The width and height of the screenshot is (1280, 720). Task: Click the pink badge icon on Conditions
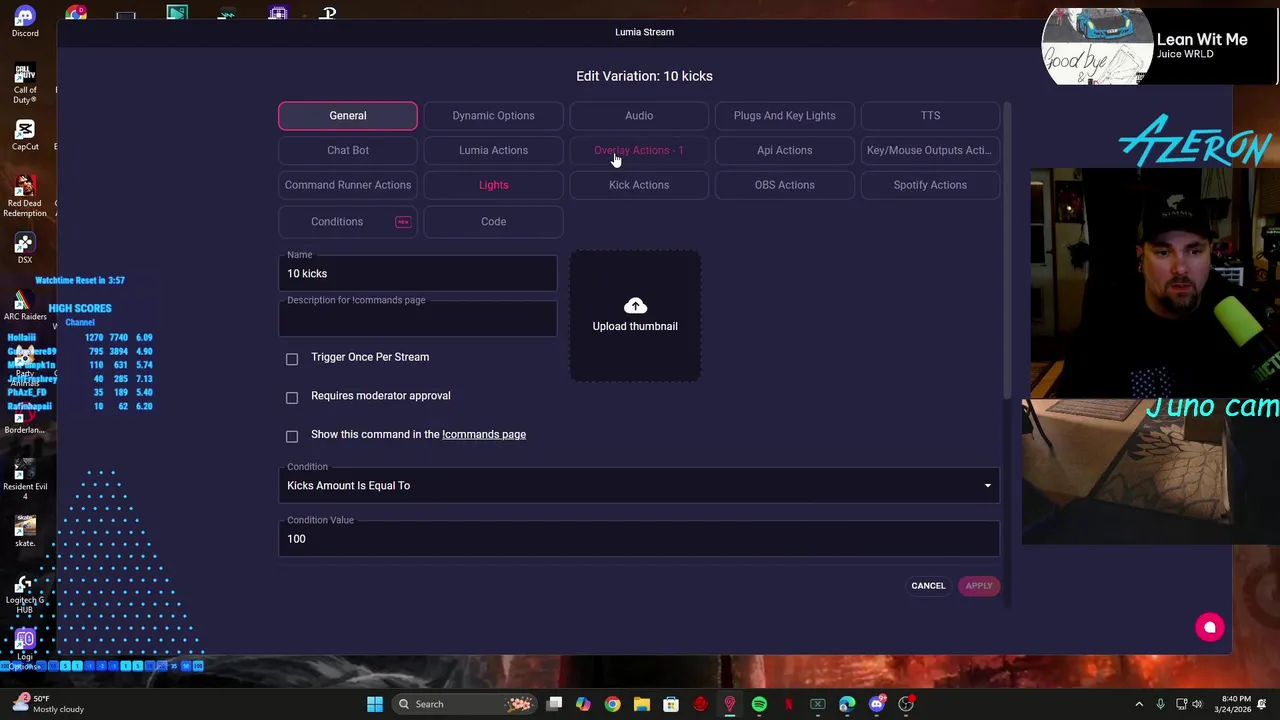coord(403,222)
